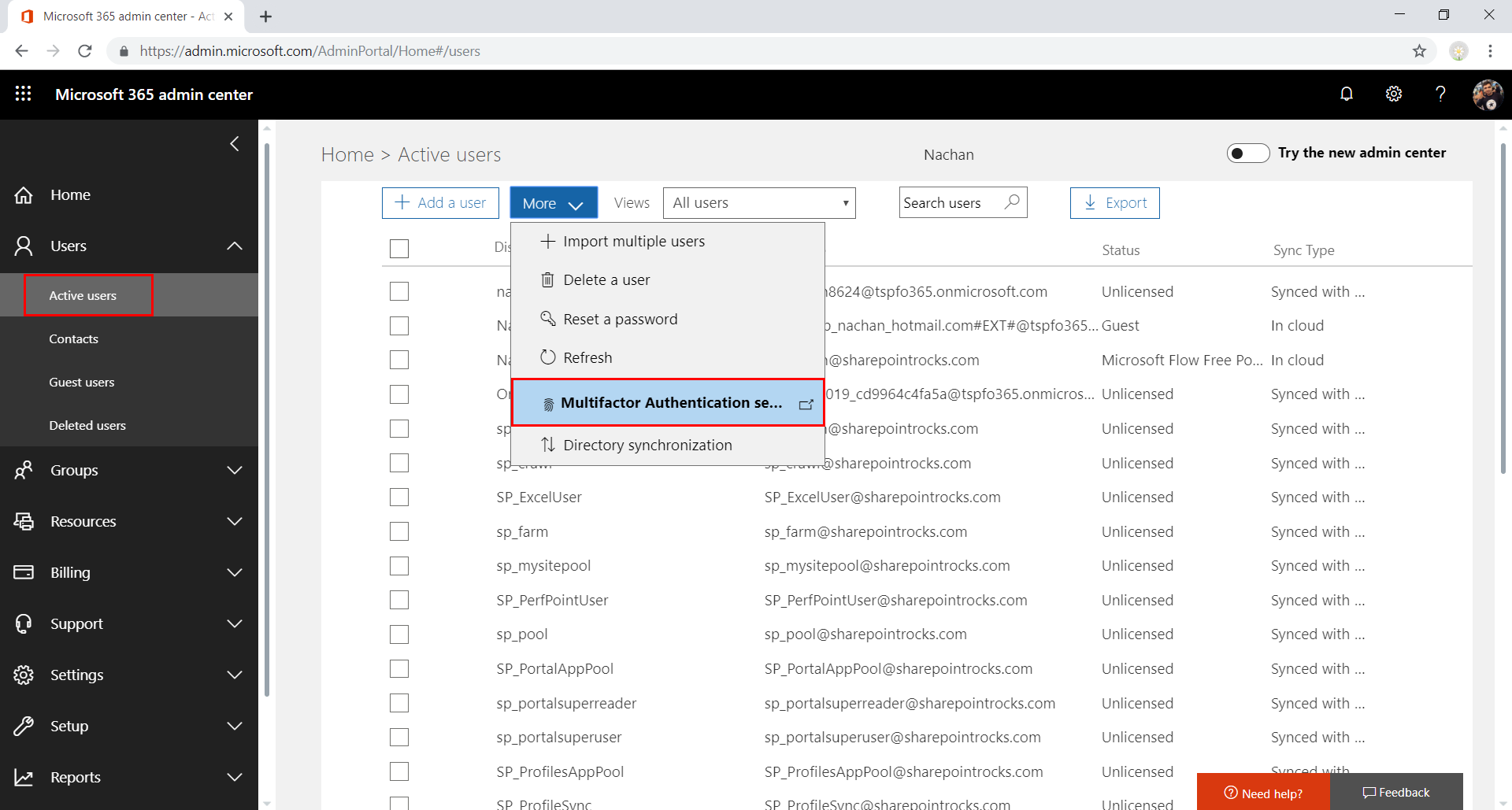The width and height of the screenshot is (1512, 810).
Task: Tick the sp_farm user checkbox
Action: tap(399, 532)
